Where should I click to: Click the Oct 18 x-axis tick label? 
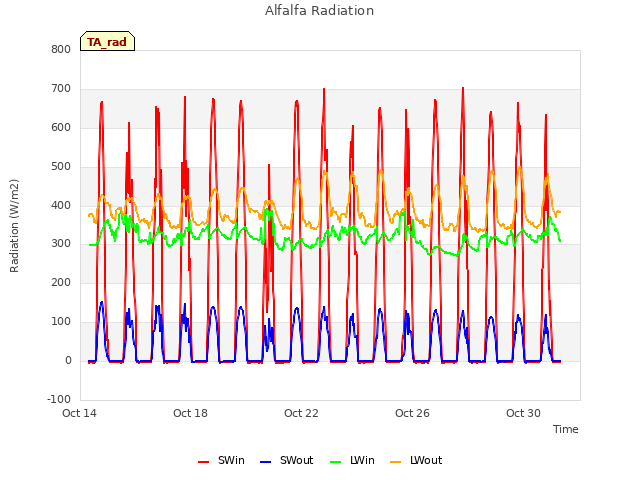[190, 413]
